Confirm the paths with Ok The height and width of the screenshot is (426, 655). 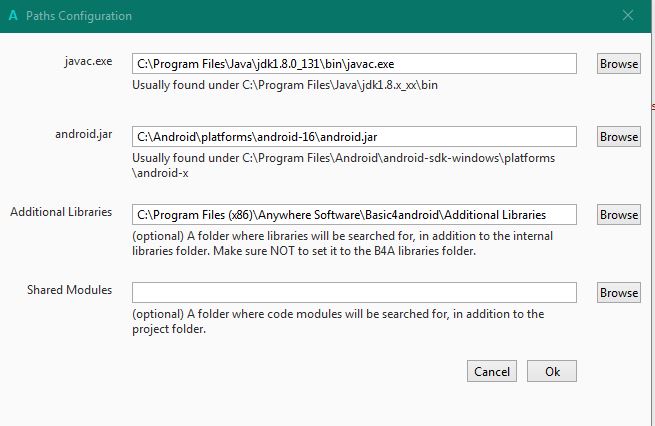tap(552, 372)
